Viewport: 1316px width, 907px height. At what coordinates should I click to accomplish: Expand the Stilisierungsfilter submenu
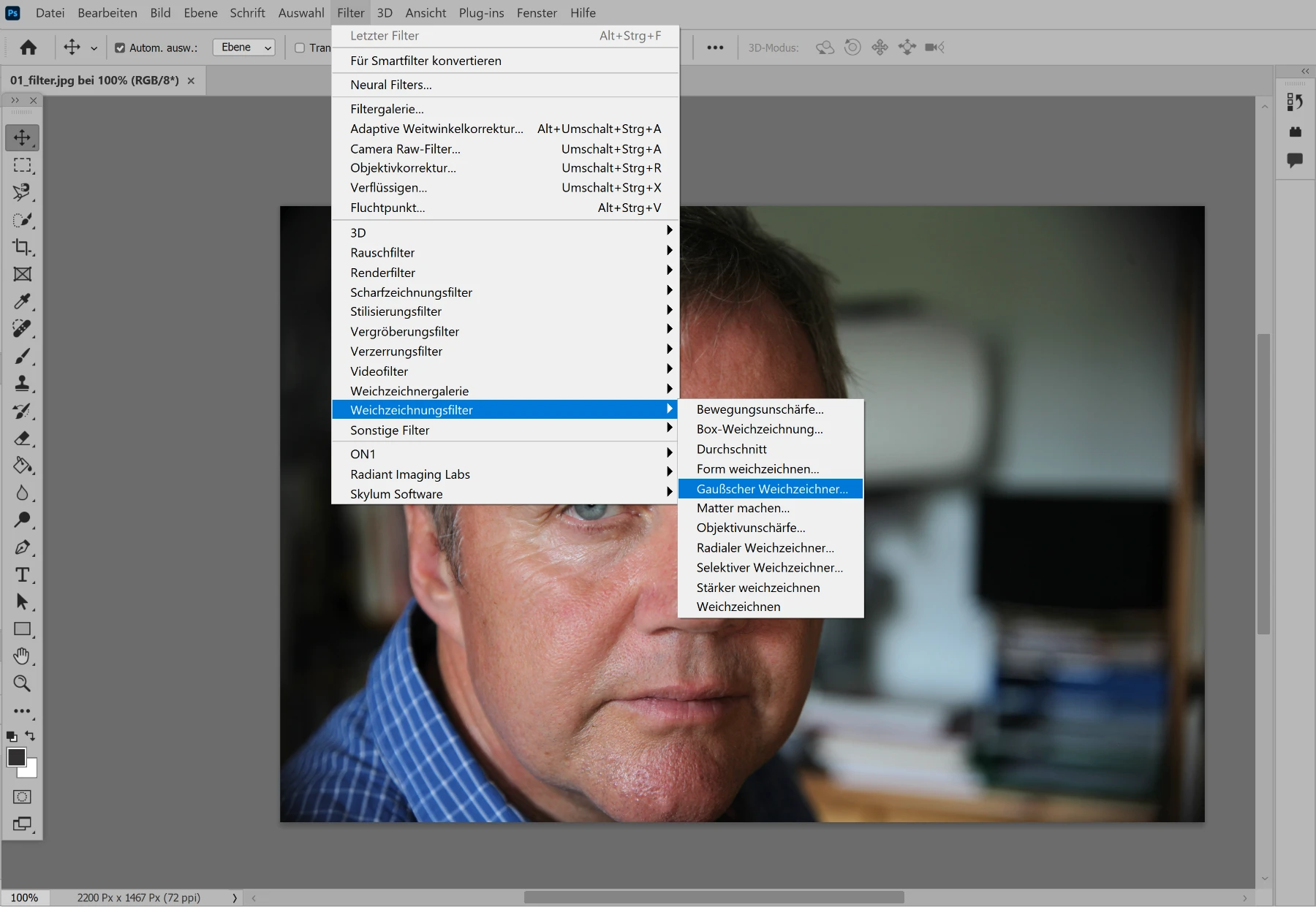tap(505, 311)
